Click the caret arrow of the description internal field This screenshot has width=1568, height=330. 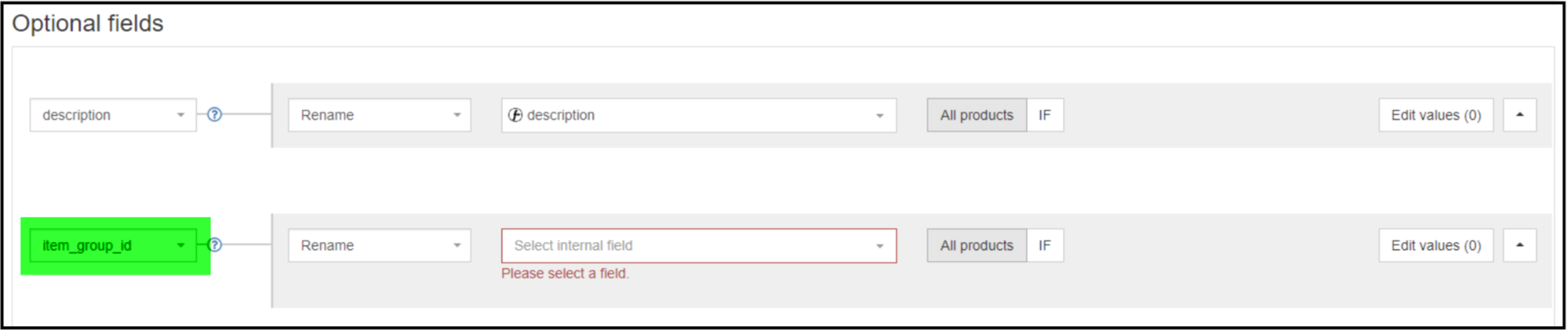pyautogui.click(x=880, y=115)
